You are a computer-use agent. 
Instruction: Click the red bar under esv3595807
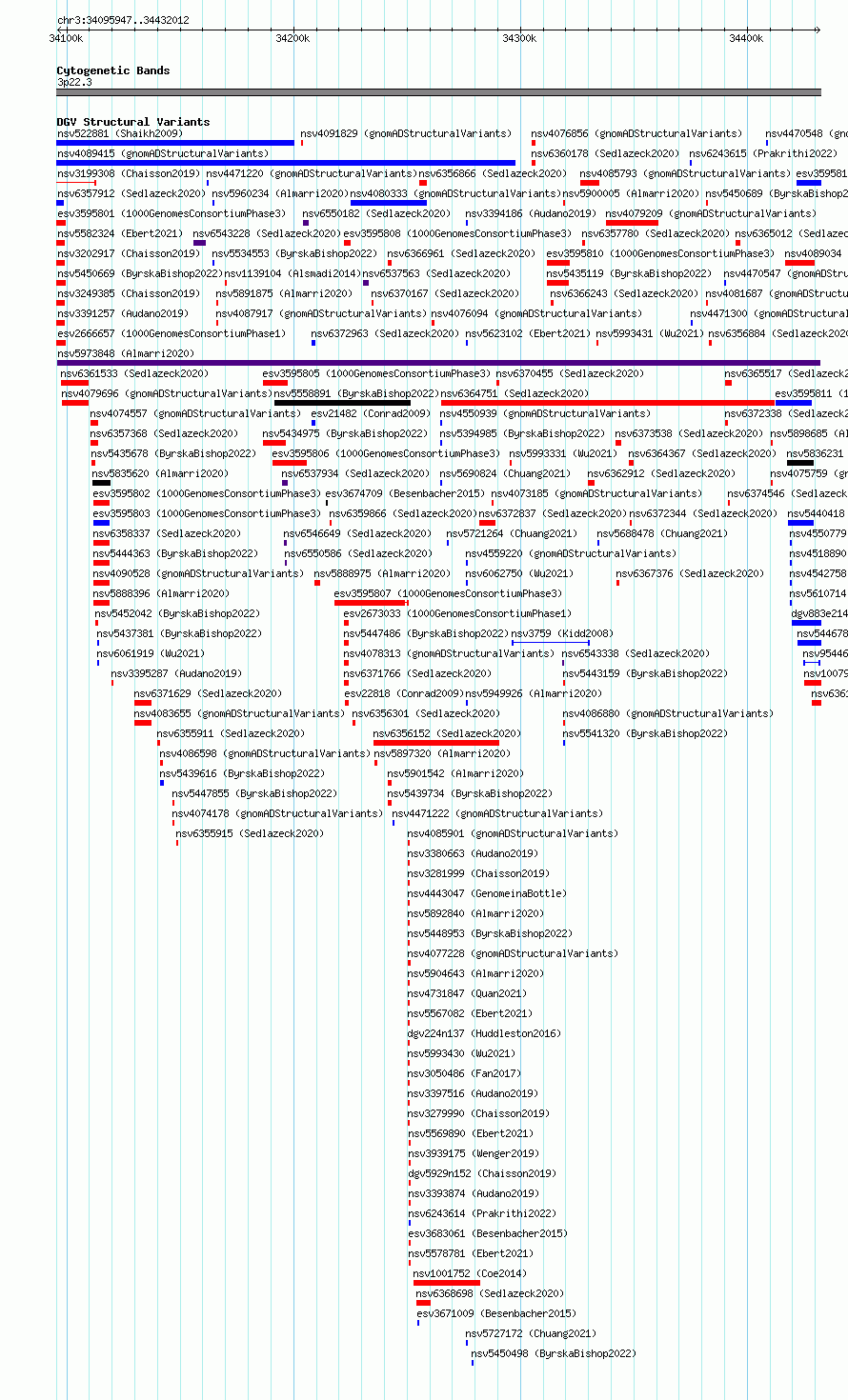pyautogui.click(x=370, y=603)
